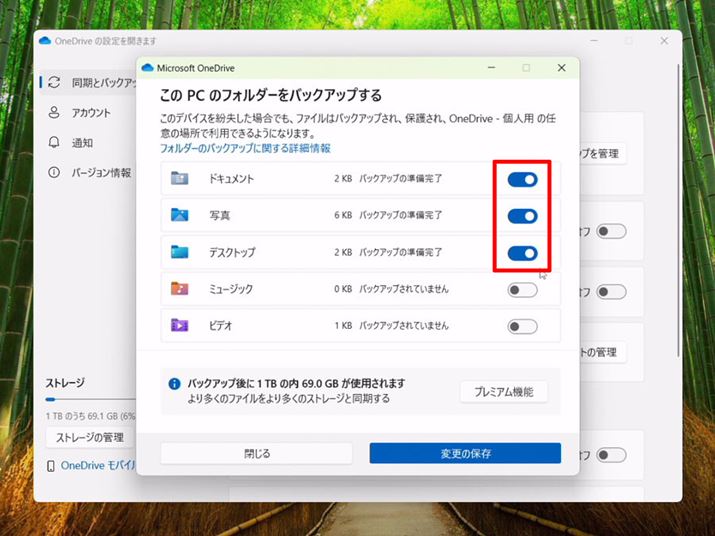Click the 変更の保存 button
Screen dimensions: 715x536
click(465, 453)
